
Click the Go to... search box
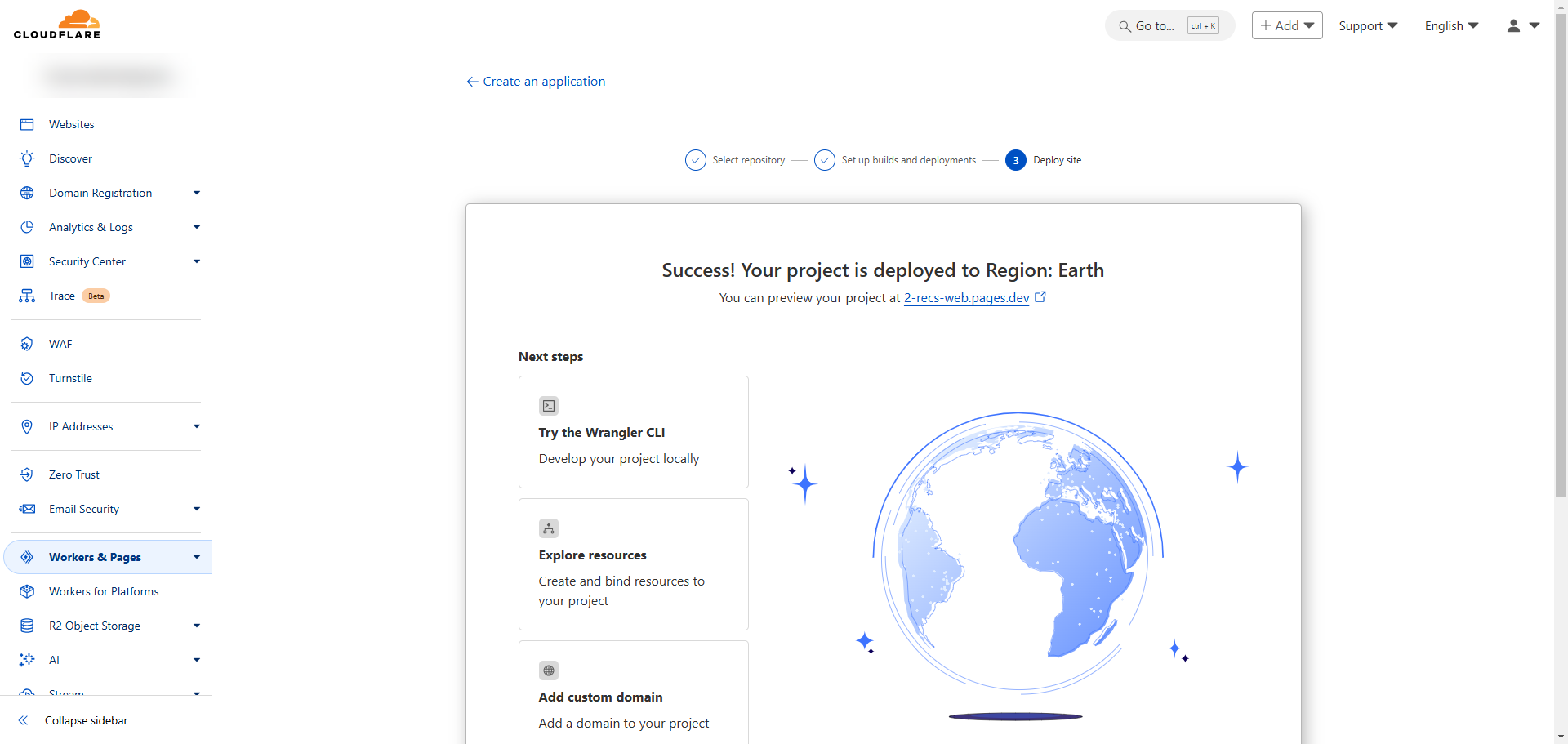[x=1169, y=26]
